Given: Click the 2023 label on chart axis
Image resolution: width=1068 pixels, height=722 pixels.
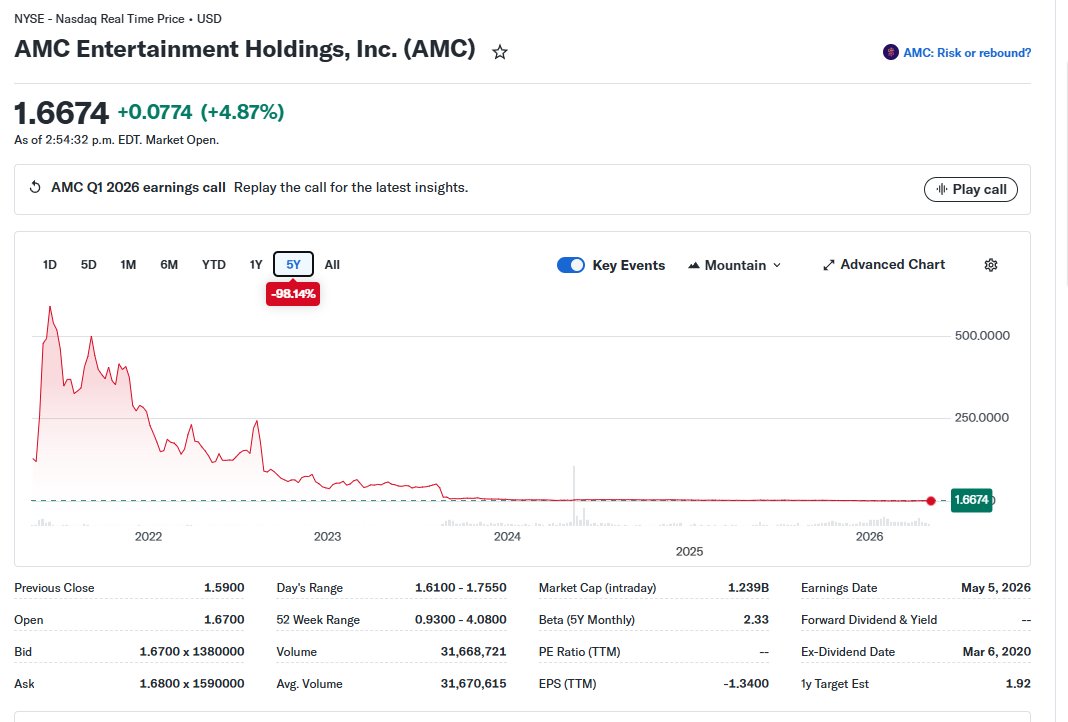Looking at the screenshot, I should coord(328,537).
